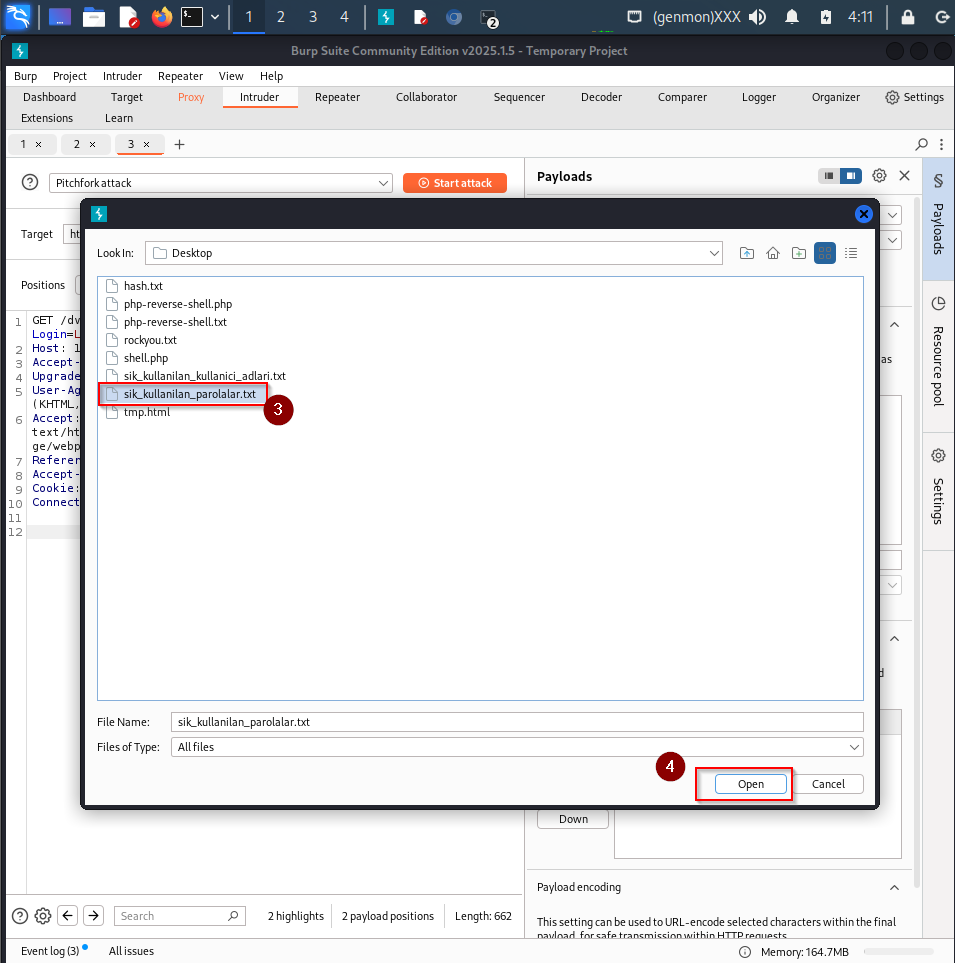Open the Intruder menu in the menu bar

coord(122,76)
